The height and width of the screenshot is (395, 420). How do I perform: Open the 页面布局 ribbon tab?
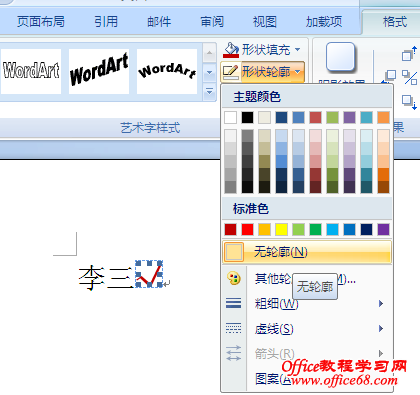[x=41, y=22]
